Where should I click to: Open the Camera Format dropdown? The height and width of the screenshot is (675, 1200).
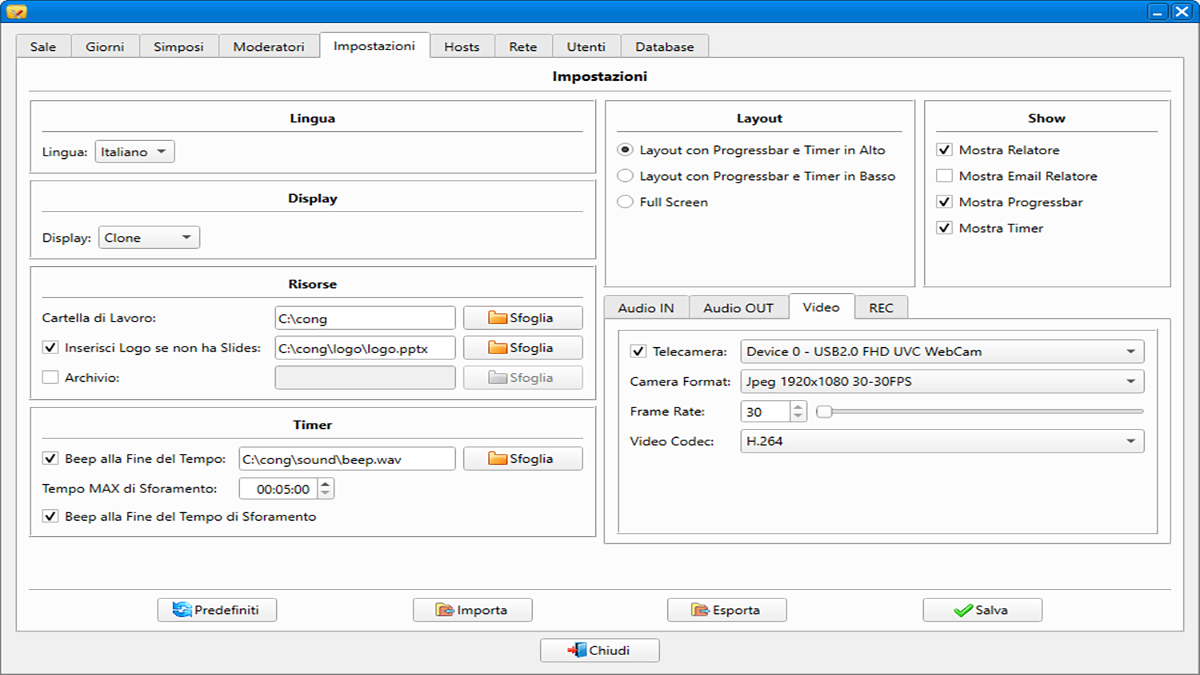click(942, 382)
